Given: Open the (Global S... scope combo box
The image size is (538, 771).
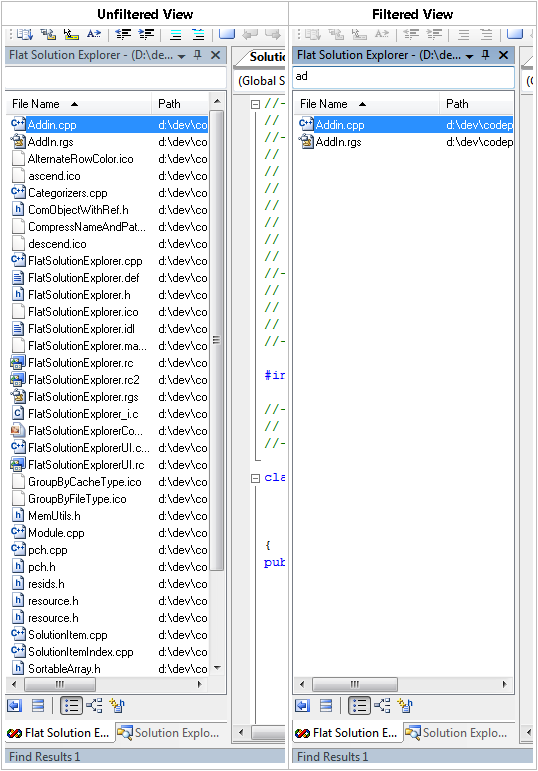Looking at the screenshot, I should coord(259,81).
